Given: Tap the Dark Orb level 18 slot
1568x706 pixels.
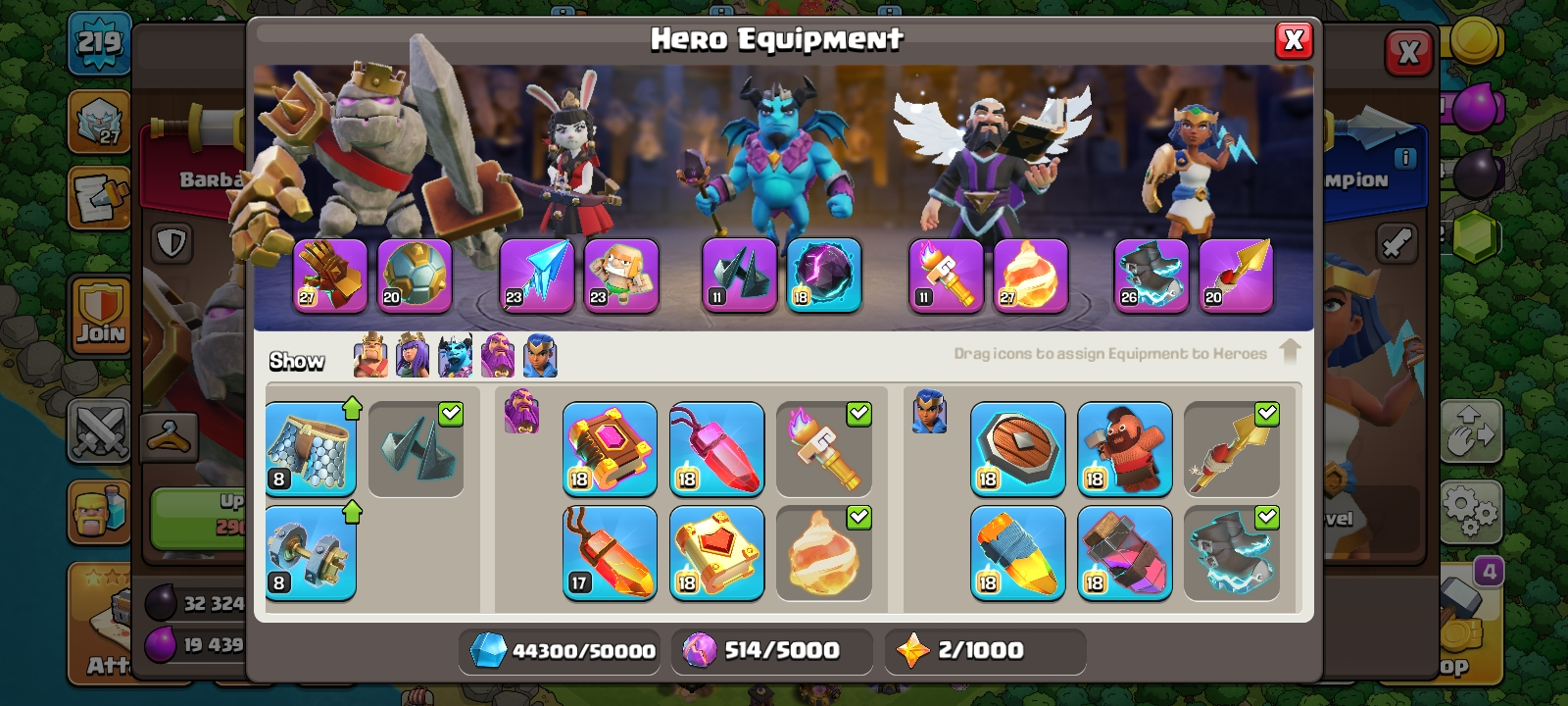Looking at the screenshot, I should (824, 276).
